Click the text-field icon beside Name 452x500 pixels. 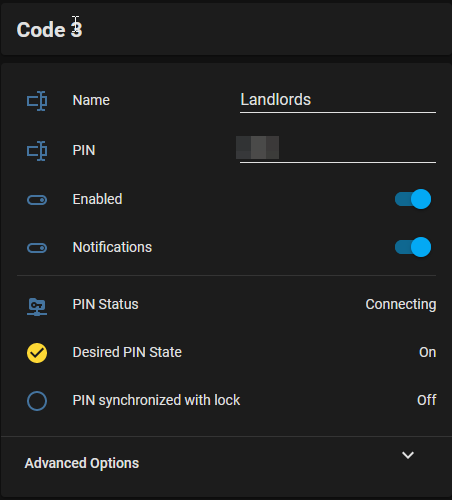(x=37, y=101)
